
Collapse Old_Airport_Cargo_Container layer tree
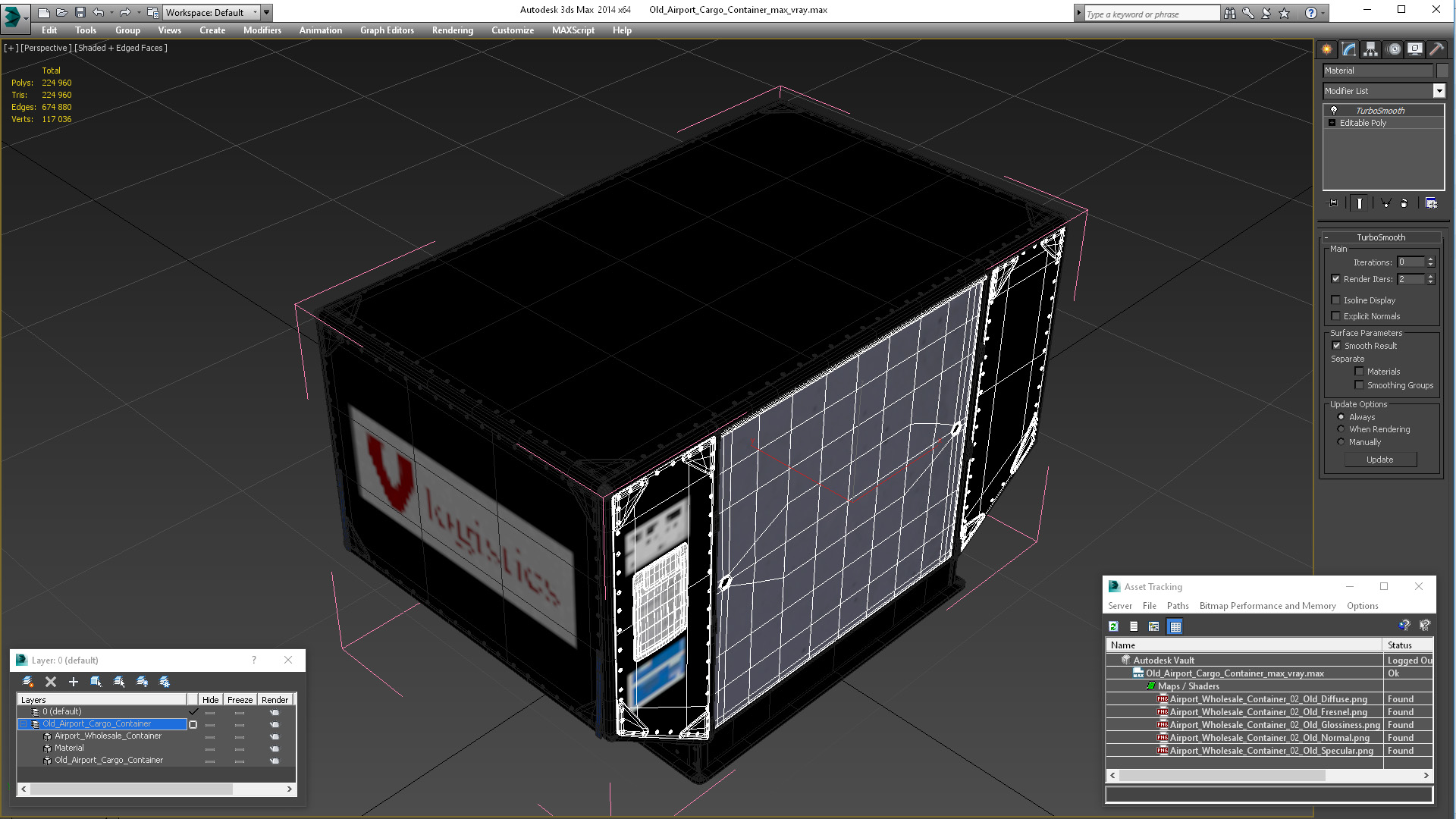24,724
